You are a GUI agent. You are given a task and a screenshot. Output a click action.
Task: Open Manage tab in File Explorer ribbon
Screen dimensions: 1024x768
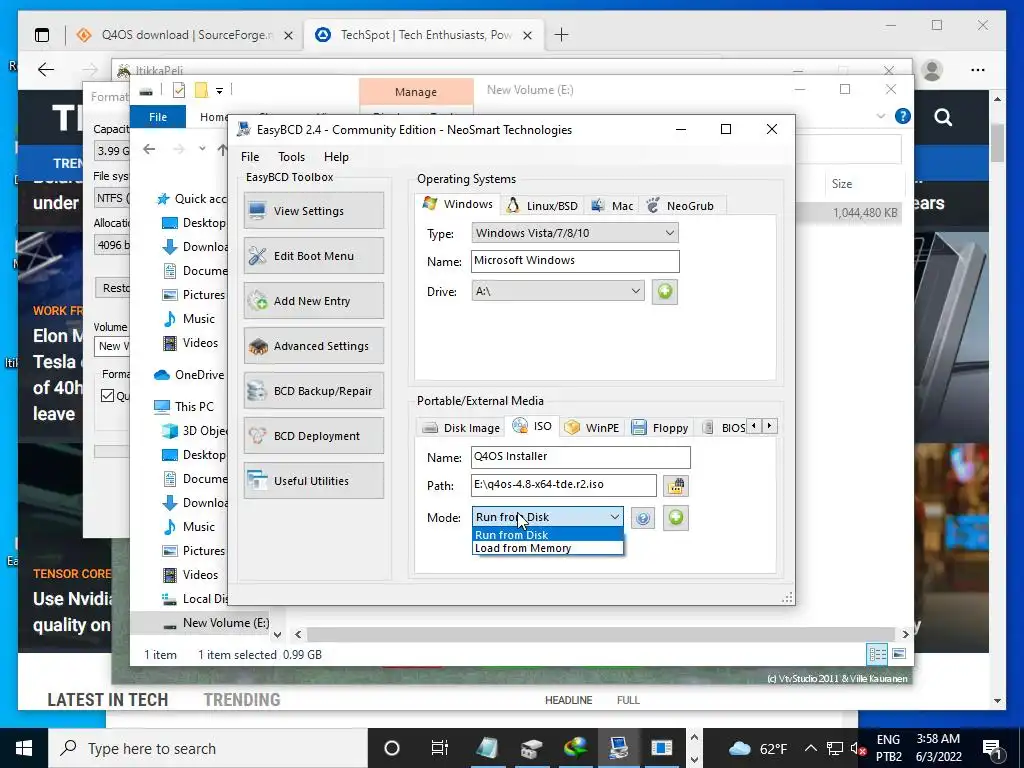click(416, 92)
